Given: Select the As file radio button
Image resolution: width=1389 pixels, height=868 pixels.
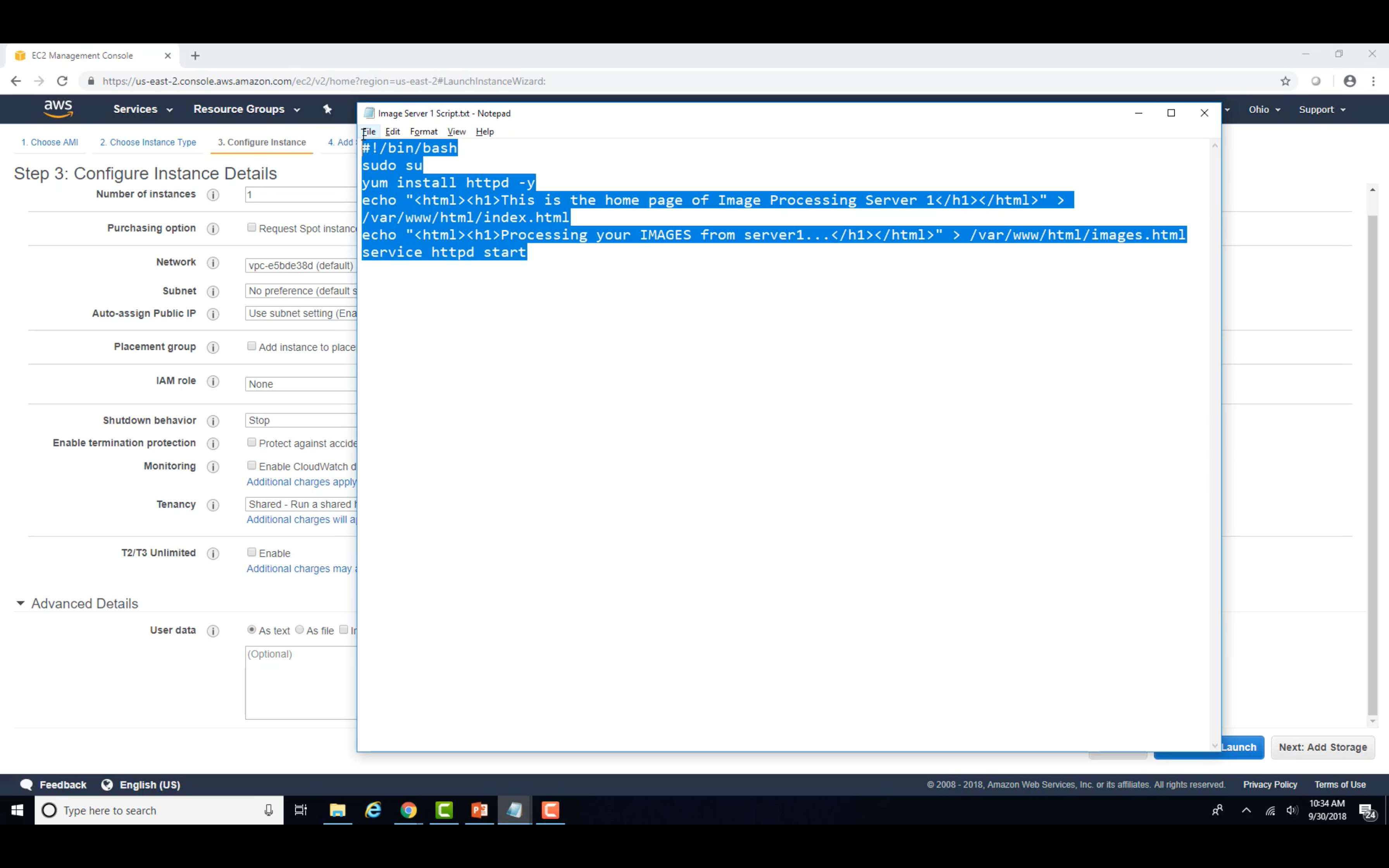Looking at the screenshot, I should tap(300, 630).
